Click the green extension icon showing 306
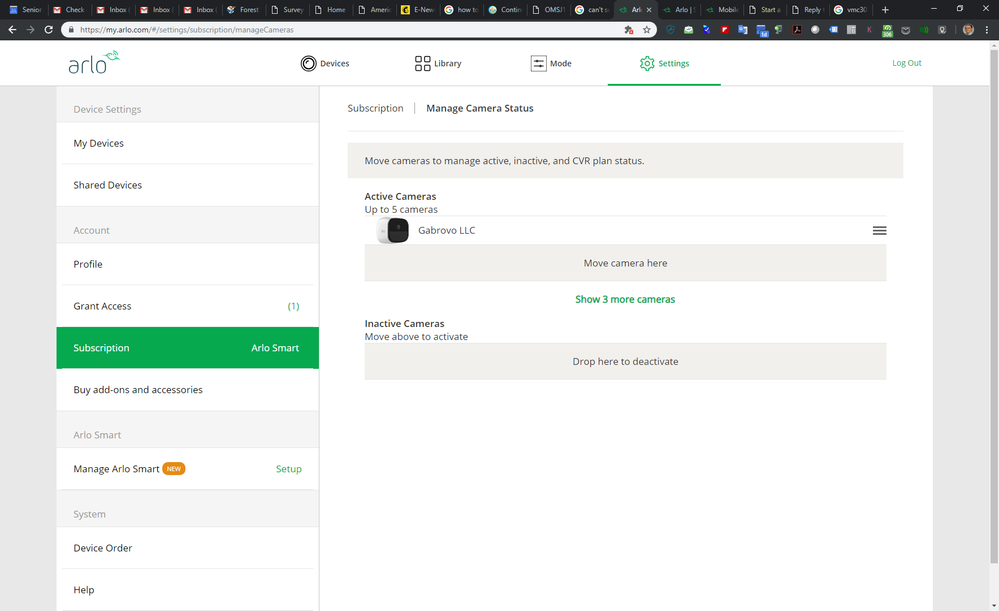The height and width of the screenshot is (611, 999). coord(888,30)
